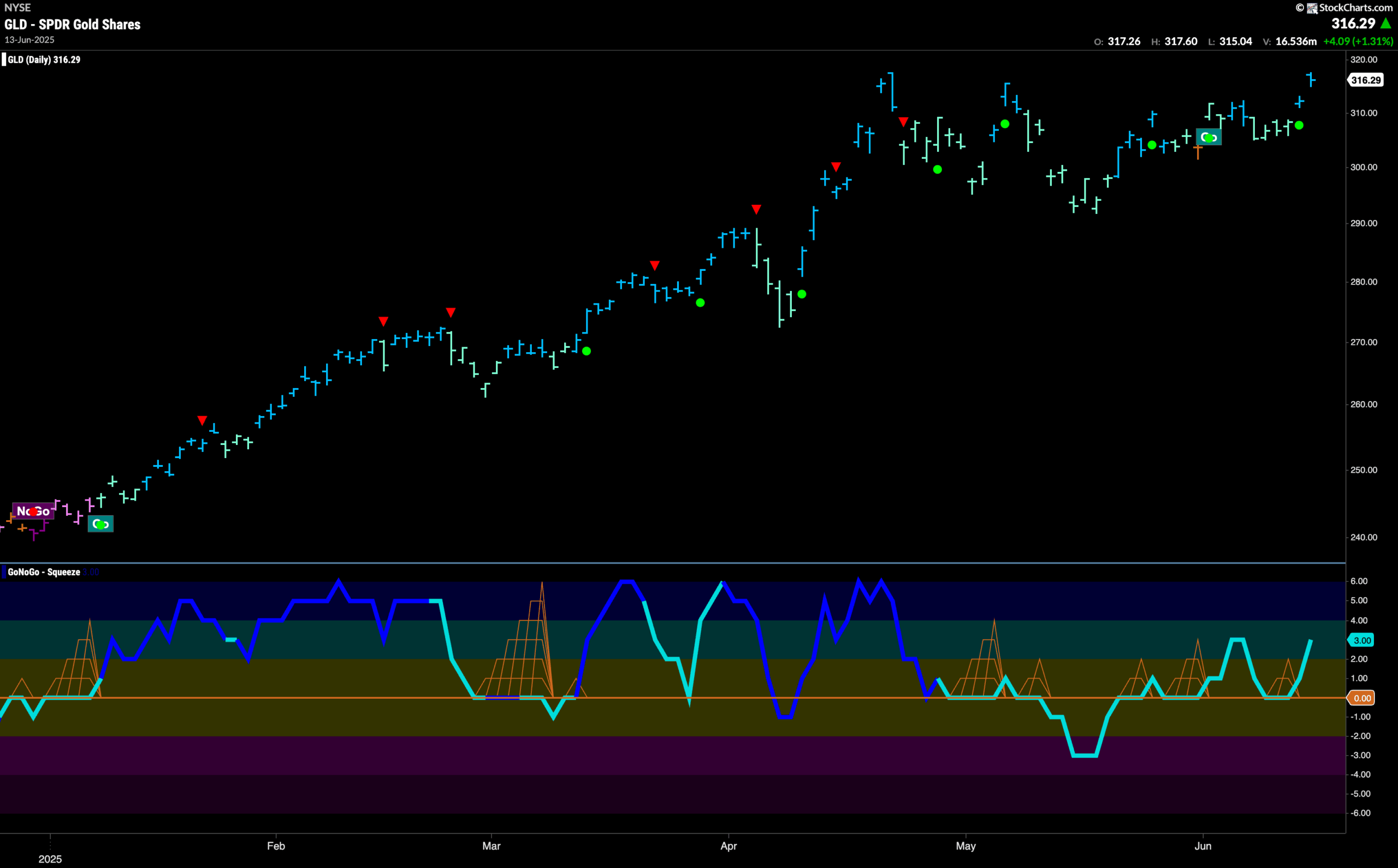This screenshot has height=868, width=1398.
Task: Click the Feb label on time axis
Action: point(276,846)
